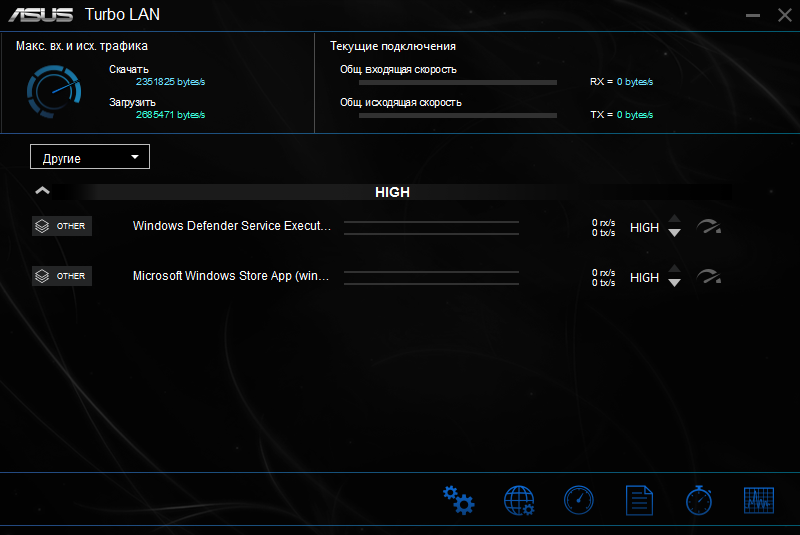Screen dimensions: 800x535
Task: Open the speedometer gauge icon
Action: [579, 500]
